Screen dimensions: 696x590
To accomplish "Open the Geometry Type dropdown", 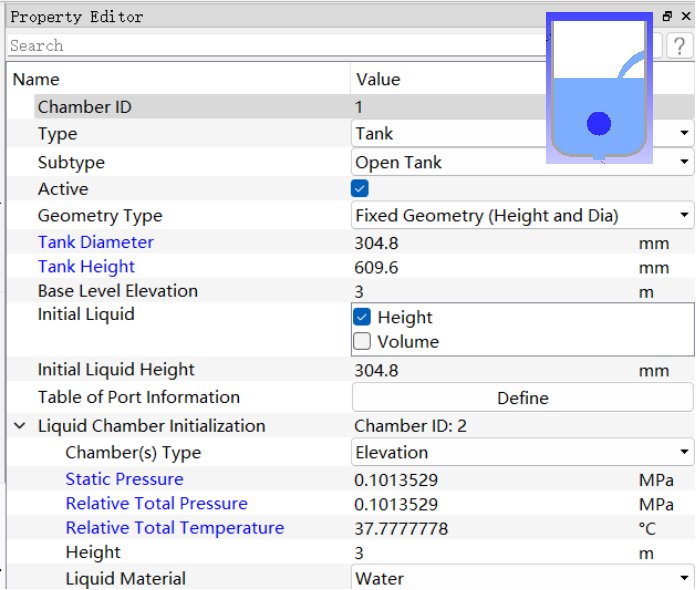I will click(x=522, y=215).
